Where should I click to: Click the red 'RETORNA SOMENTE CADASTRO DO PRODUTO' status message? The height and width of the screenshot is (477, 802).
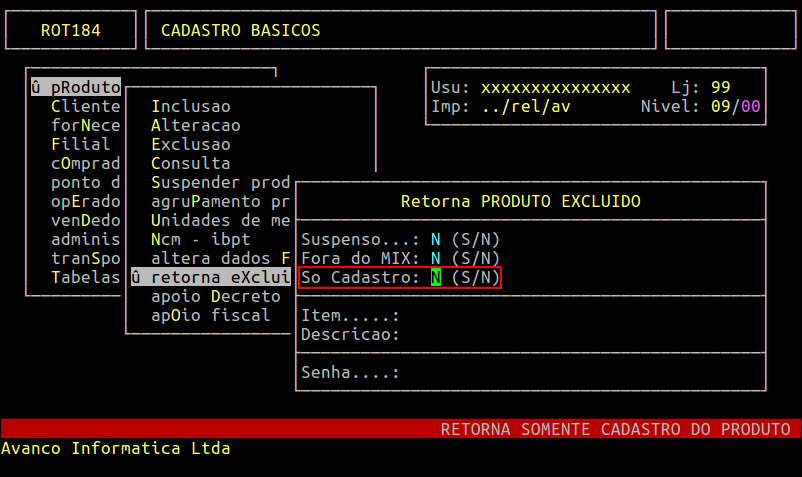click(616, 429)
